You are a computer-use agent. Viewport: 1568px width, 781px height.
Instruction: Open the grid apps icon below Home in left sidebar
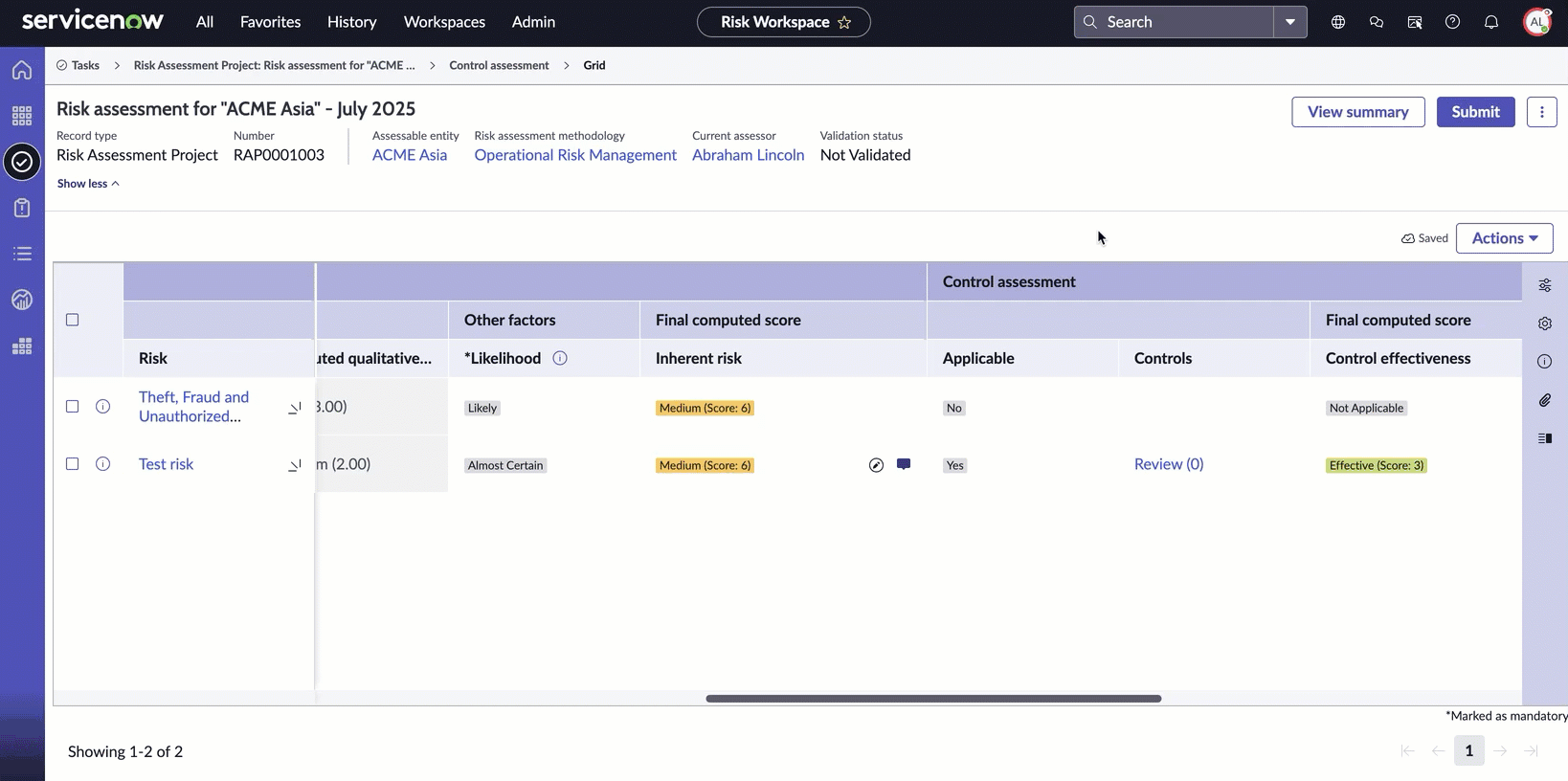click(22, 116)
